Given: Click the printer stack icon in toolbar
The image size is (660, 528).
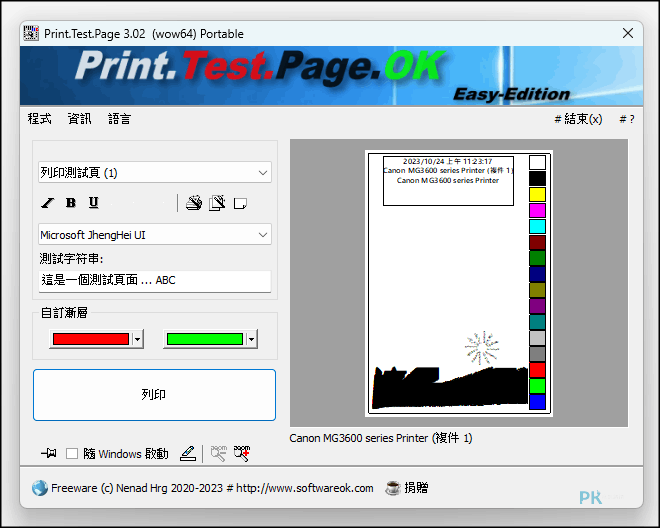Looking at the screenshot, I should 194,203.
